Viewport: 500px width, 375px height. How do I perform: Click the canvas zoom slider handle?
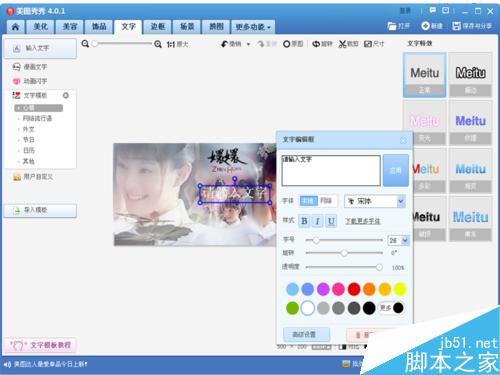pos(95,44)
